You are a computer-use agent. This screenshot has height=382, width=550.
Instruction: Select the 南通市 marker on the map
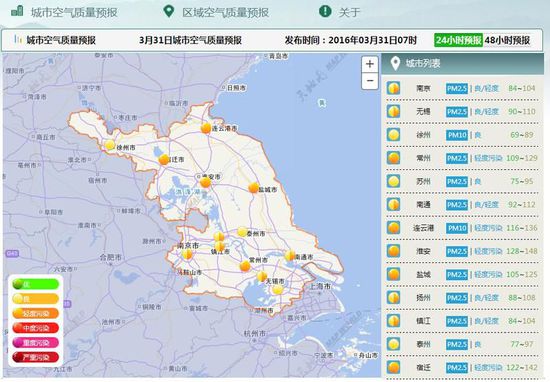pyautogui.click(x=290, y=255)
